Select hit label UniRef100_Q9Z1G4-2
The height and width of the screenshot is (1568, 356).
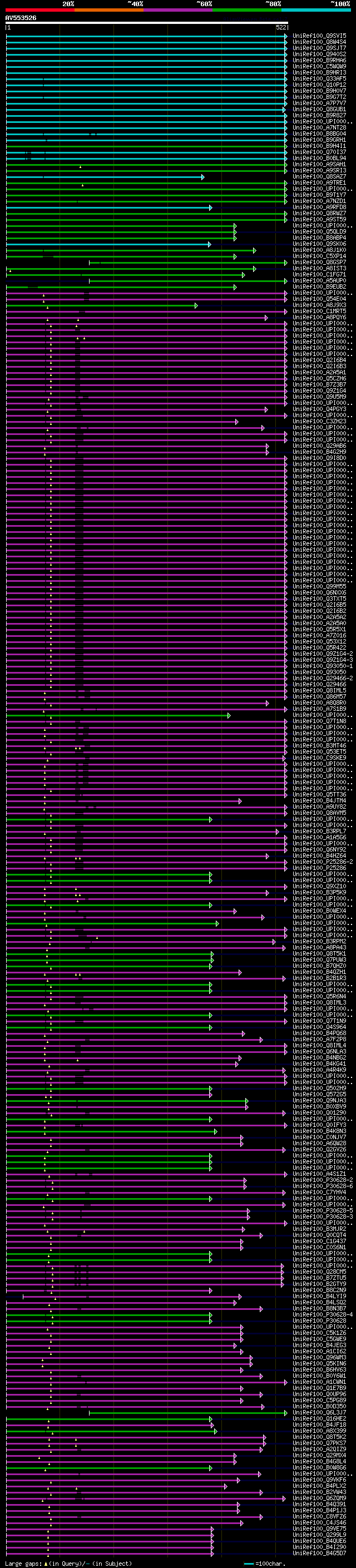pos(323,654)
